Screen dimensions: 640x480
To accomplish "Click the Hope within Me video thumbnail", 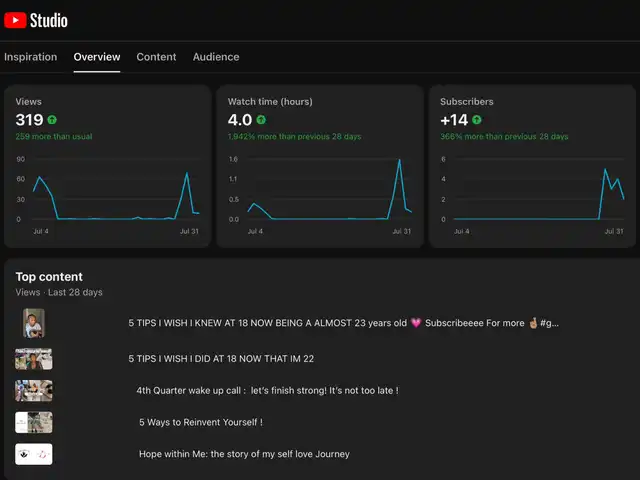I will (x=34, y=454).
